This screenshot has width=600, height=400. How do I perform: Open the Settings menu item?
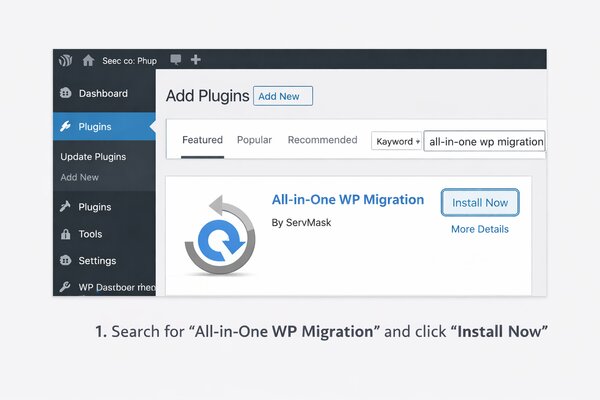tap(104, 261)
